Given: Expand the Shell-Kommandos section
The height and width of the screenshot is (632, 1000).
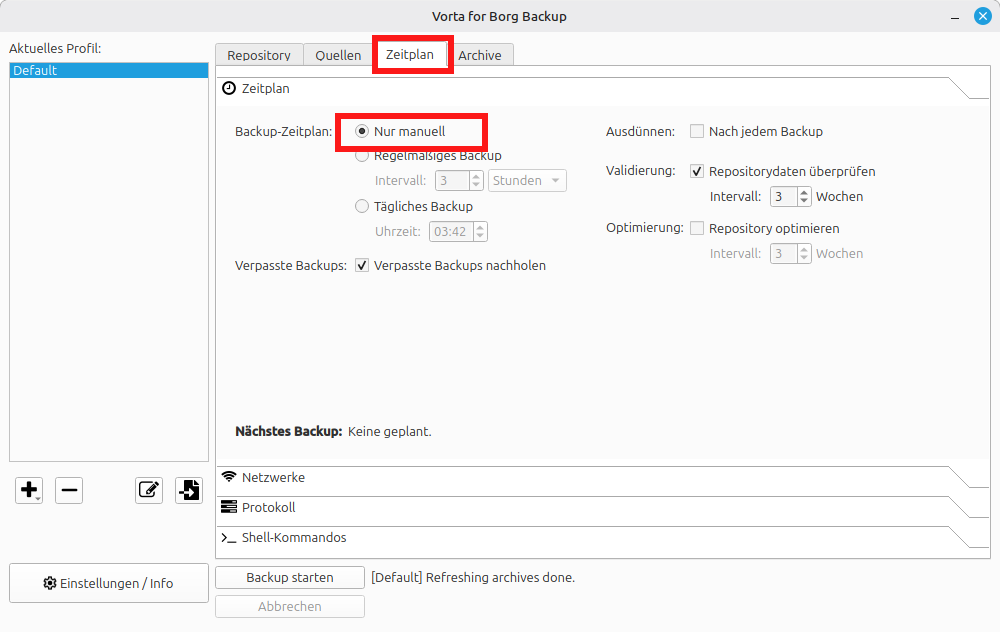Looking at the screenshot, I should 603,538.
